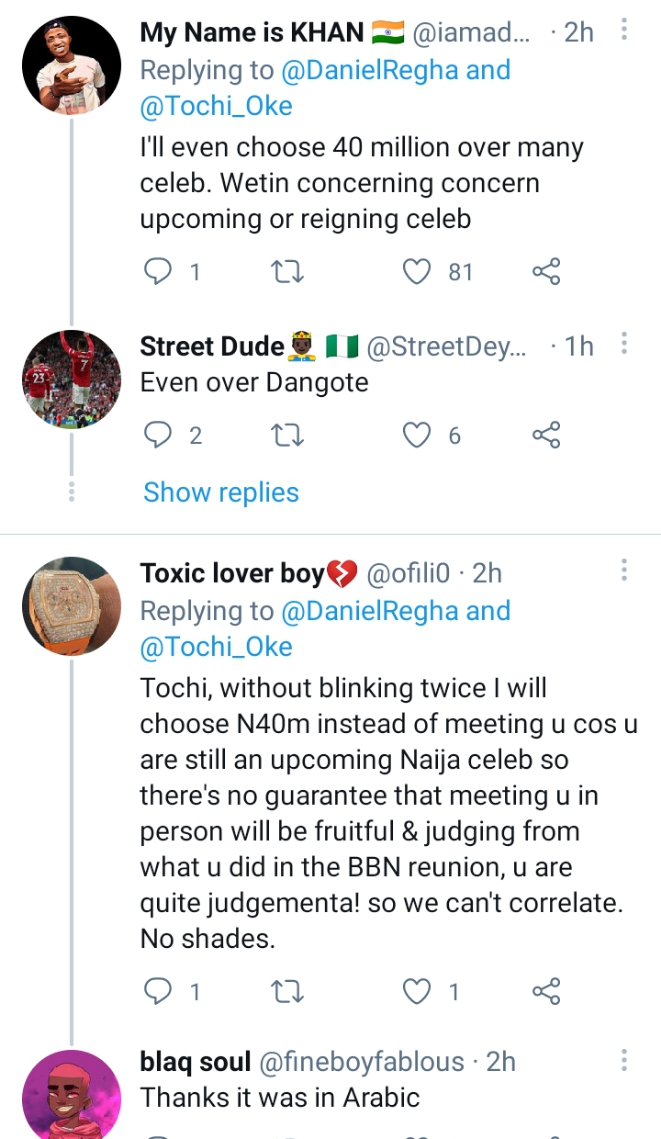661x1139 pixels.
Task: Retweet Street Dude's Dangote tweet
Action: [x=288, y=435]
